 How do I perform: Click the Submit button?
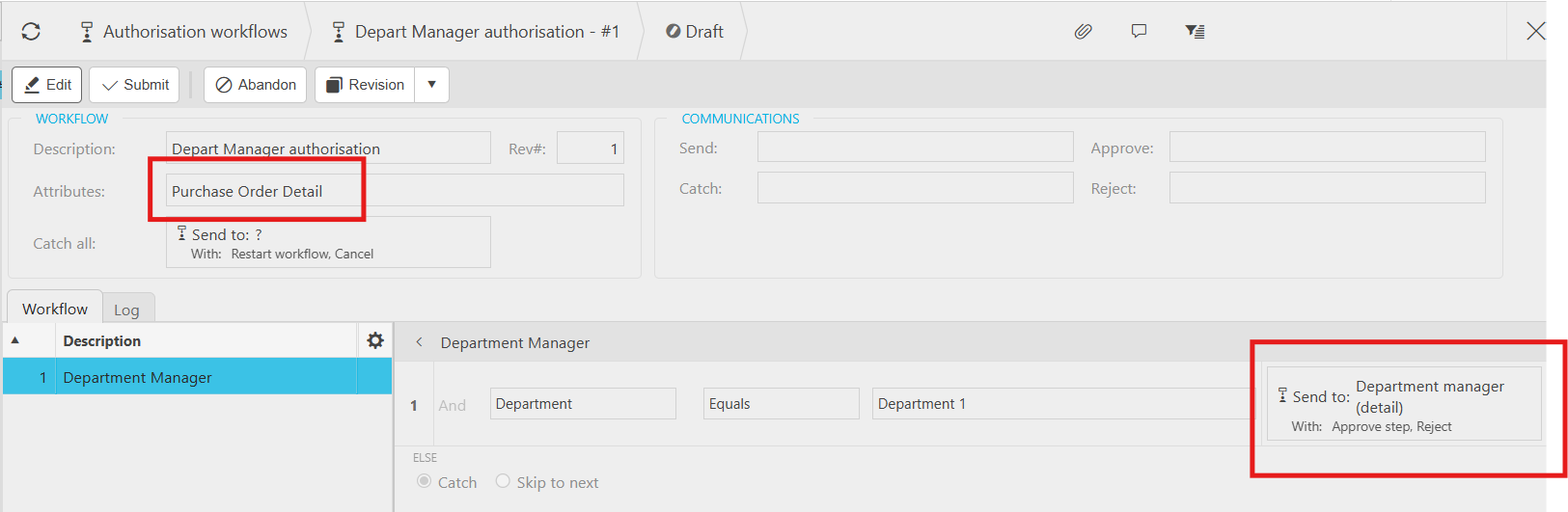tap(135, 85)
